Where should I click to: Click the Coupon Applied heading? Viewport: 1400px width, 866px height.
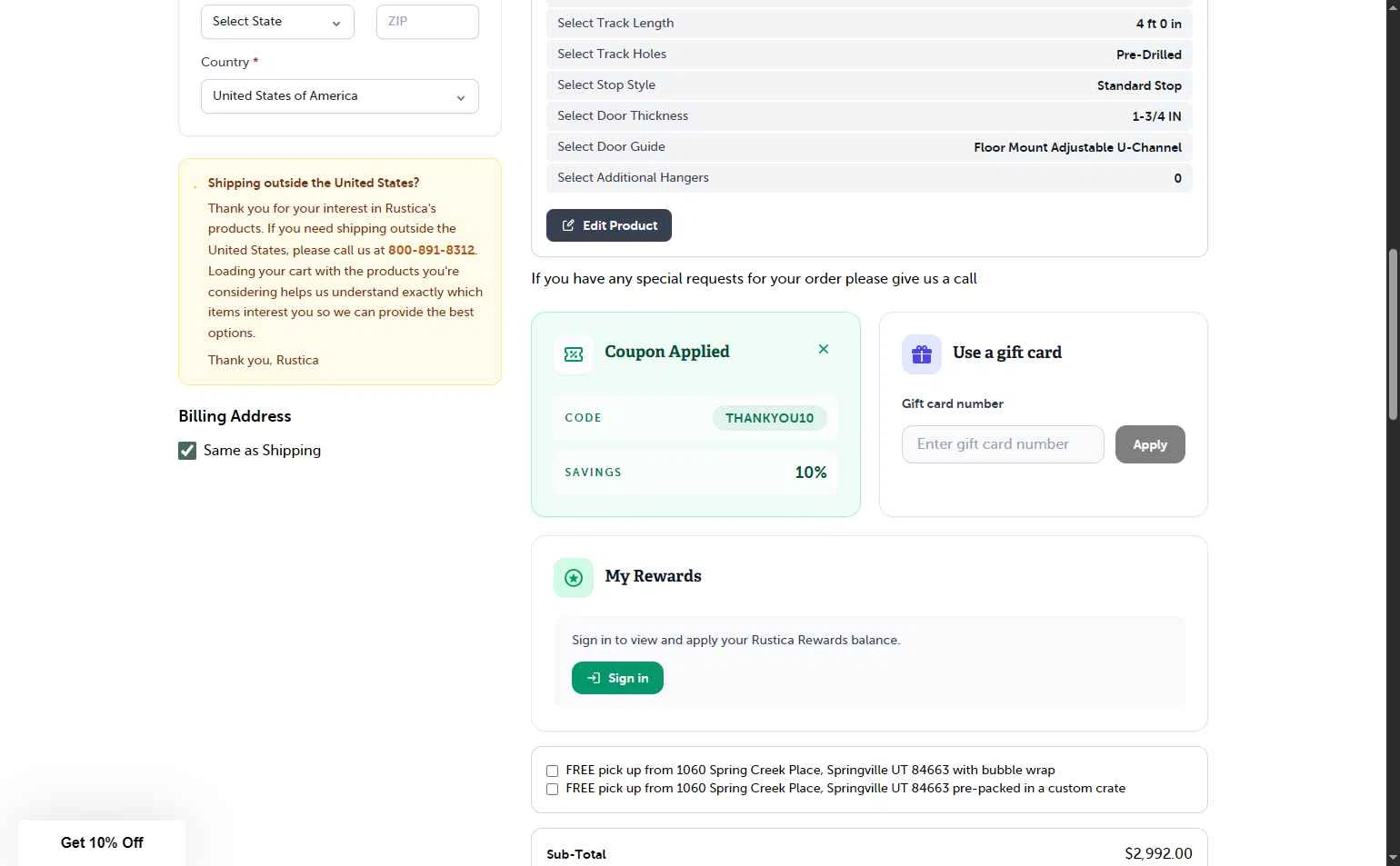coord(667,352)
